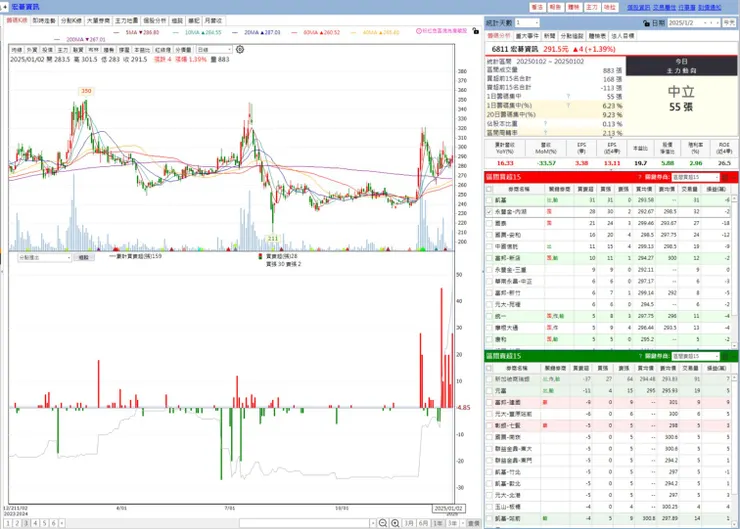Click help icon beside 佔股本比重
Viewport: 740px width, 529px height.
(x=545, y=124)
